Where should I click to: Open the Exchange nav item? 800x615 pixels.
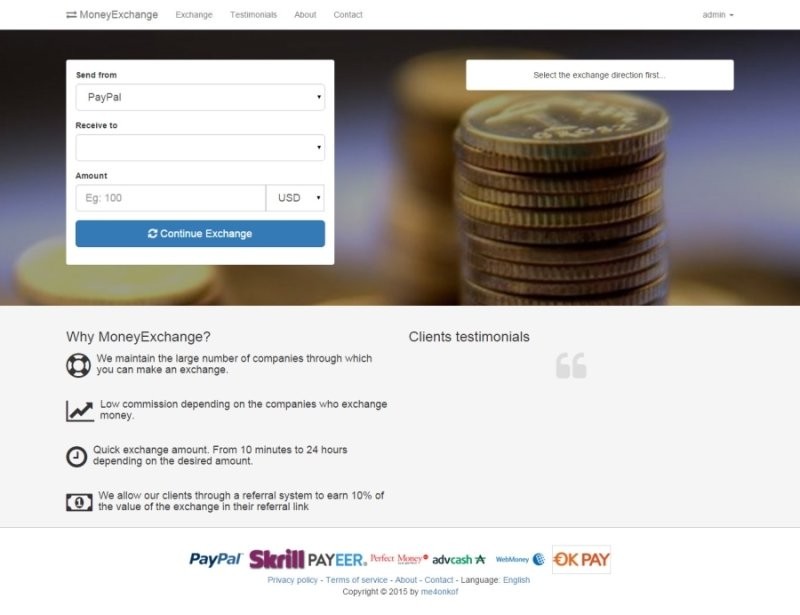click(x=194, y=15)
